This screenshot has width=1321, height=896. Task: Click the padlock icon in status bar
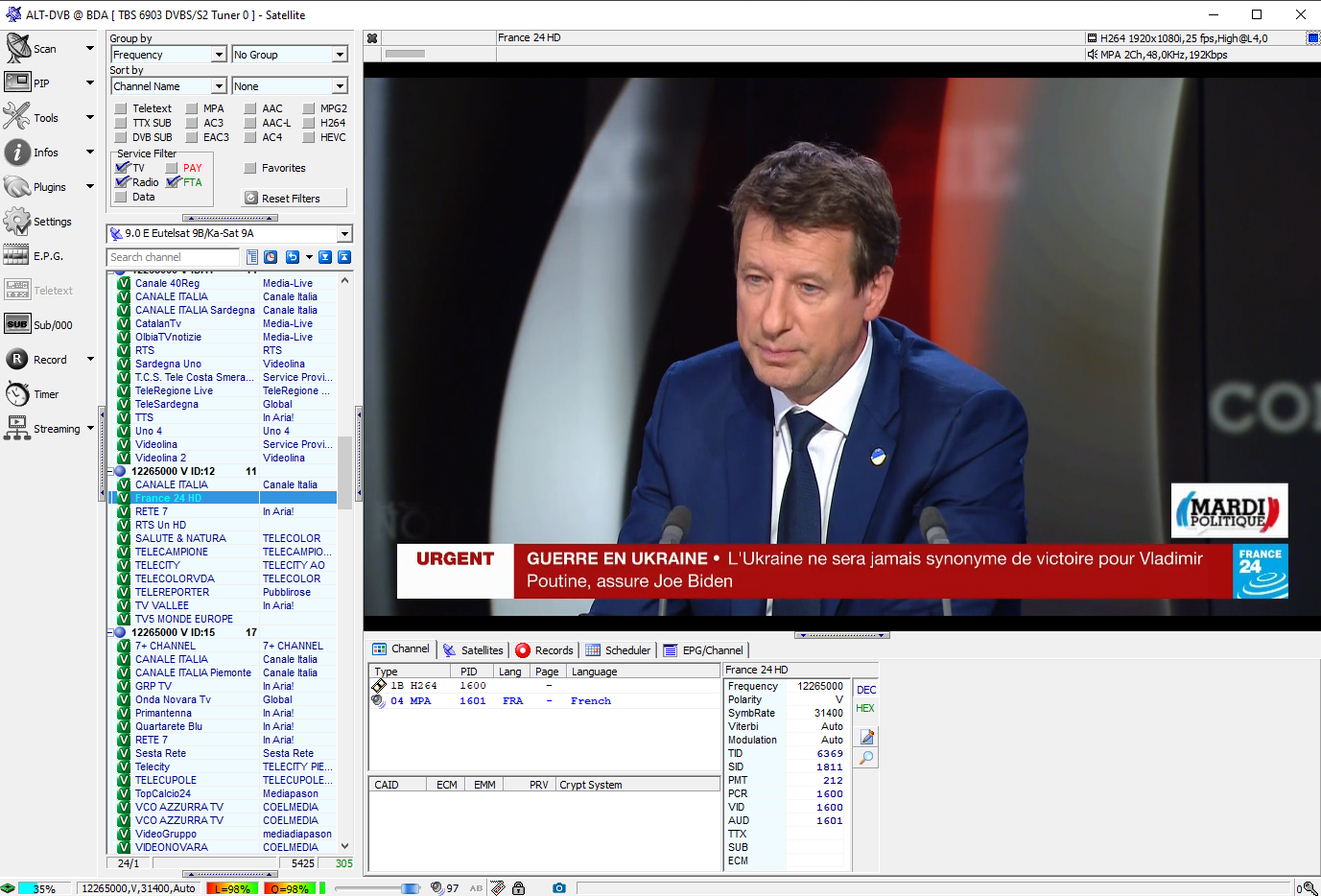click(518, 888)
